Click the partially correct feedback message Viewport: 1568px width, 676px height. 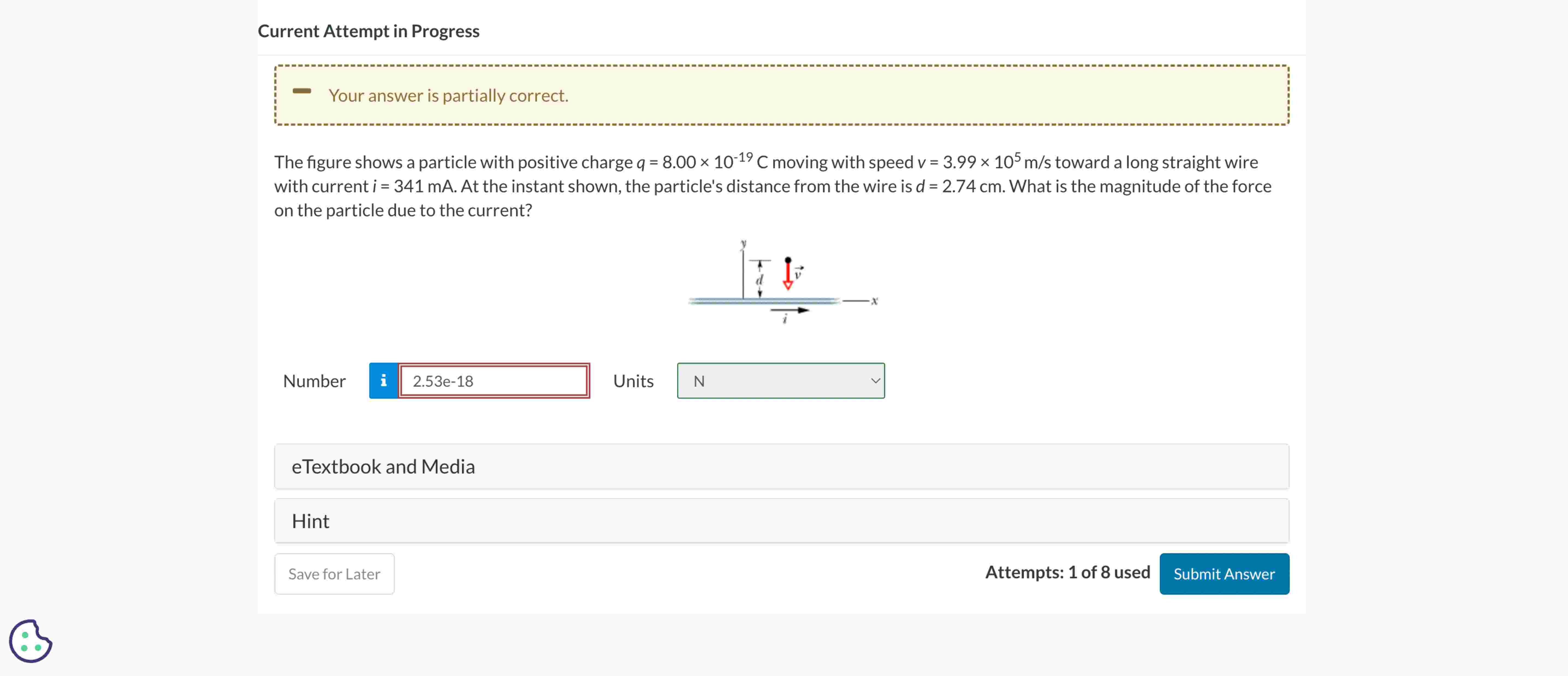[x=448, y=95]
